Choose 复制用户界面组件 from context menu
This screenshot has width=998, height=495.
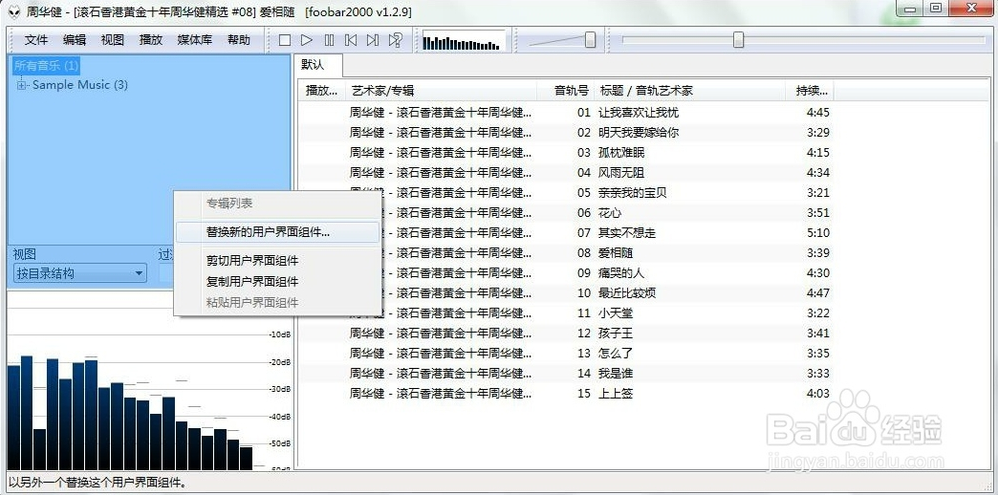[x=277, y=282]
